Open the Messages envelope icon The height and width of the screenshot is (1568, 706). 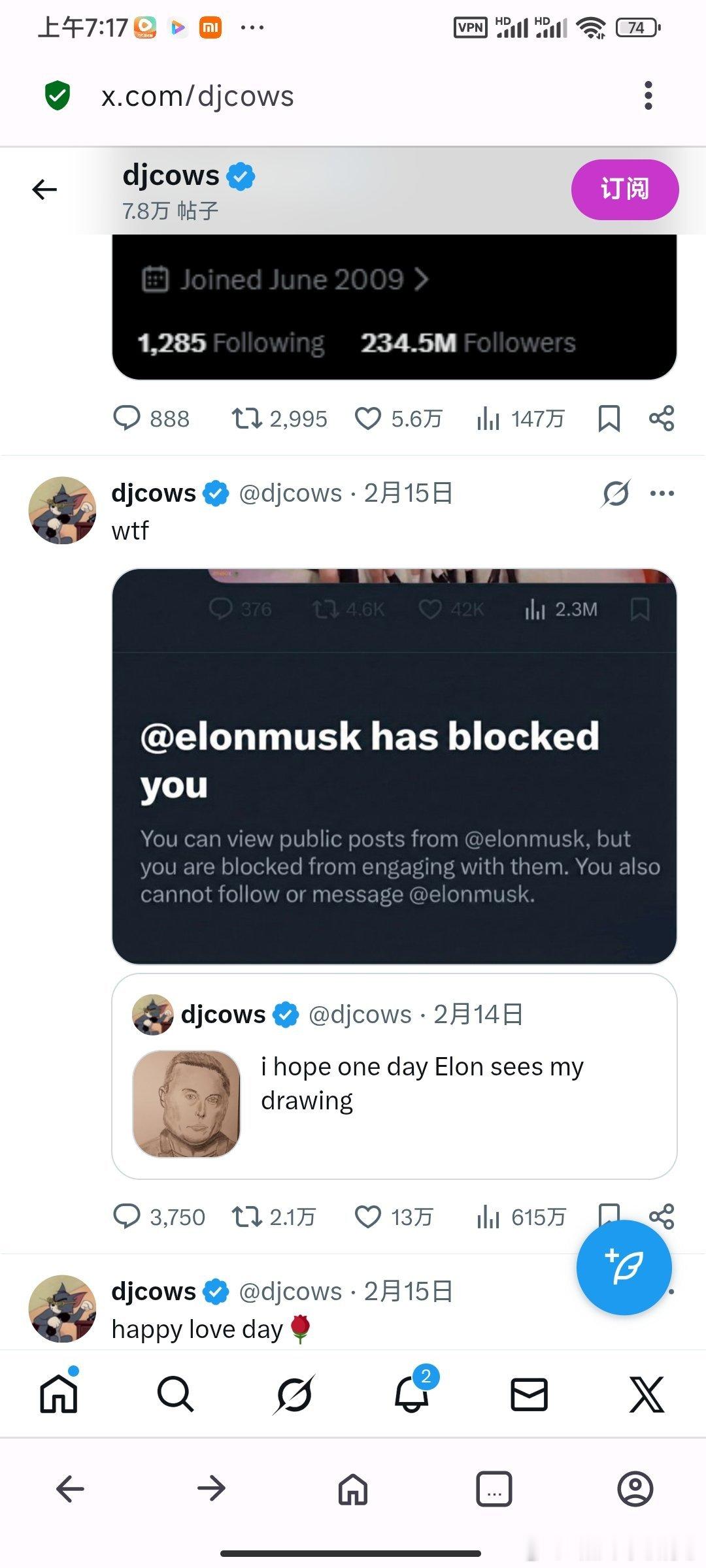(x=528, y=1394)
